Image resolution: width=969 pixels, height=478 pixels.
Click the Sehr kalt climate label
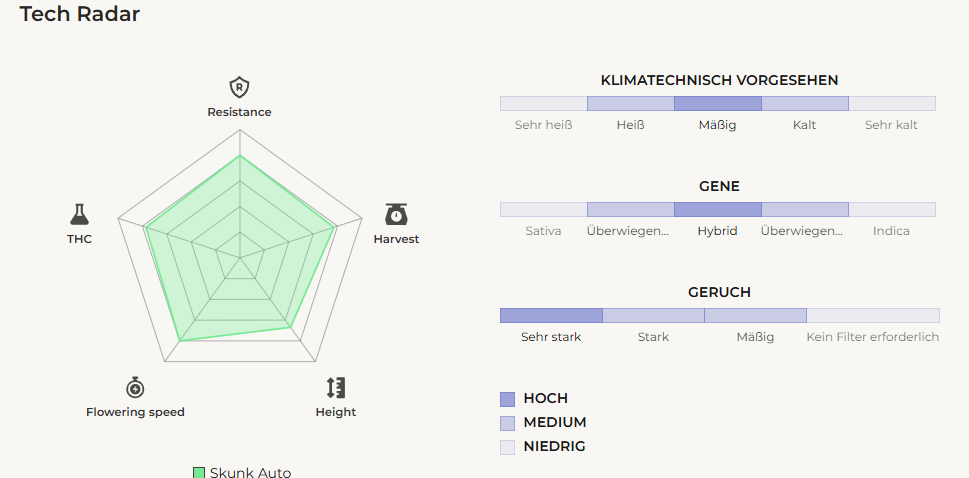tap(891, 125)
